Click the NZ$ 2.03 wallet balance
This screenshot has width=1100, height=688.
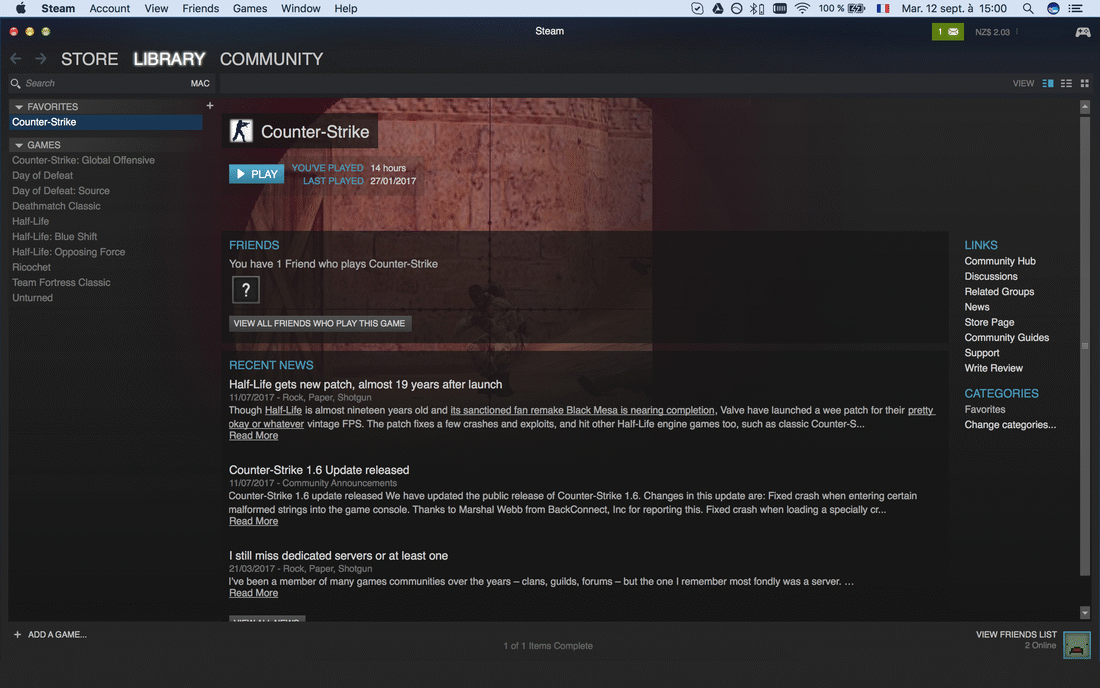[x=992, y=32]
